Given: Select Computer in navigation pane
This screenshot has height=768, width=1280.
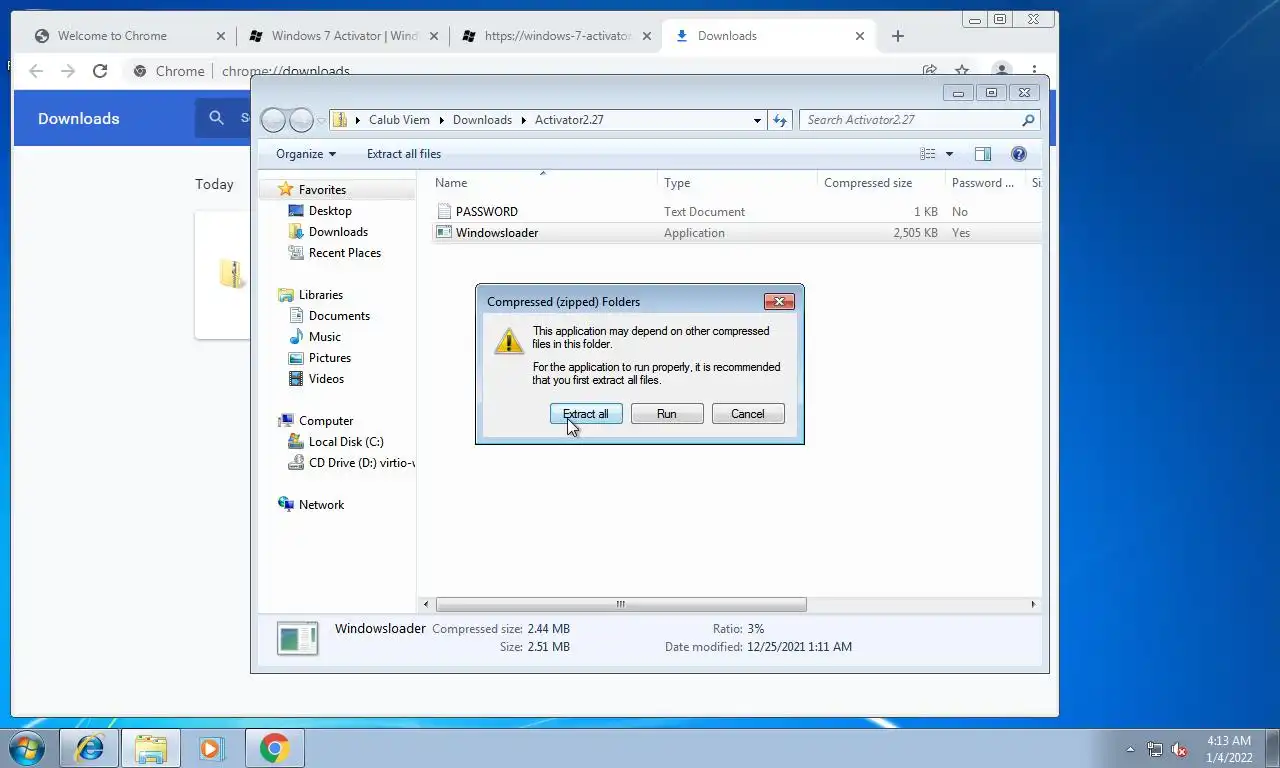Looking at the screenshot, I should [326, 421].
